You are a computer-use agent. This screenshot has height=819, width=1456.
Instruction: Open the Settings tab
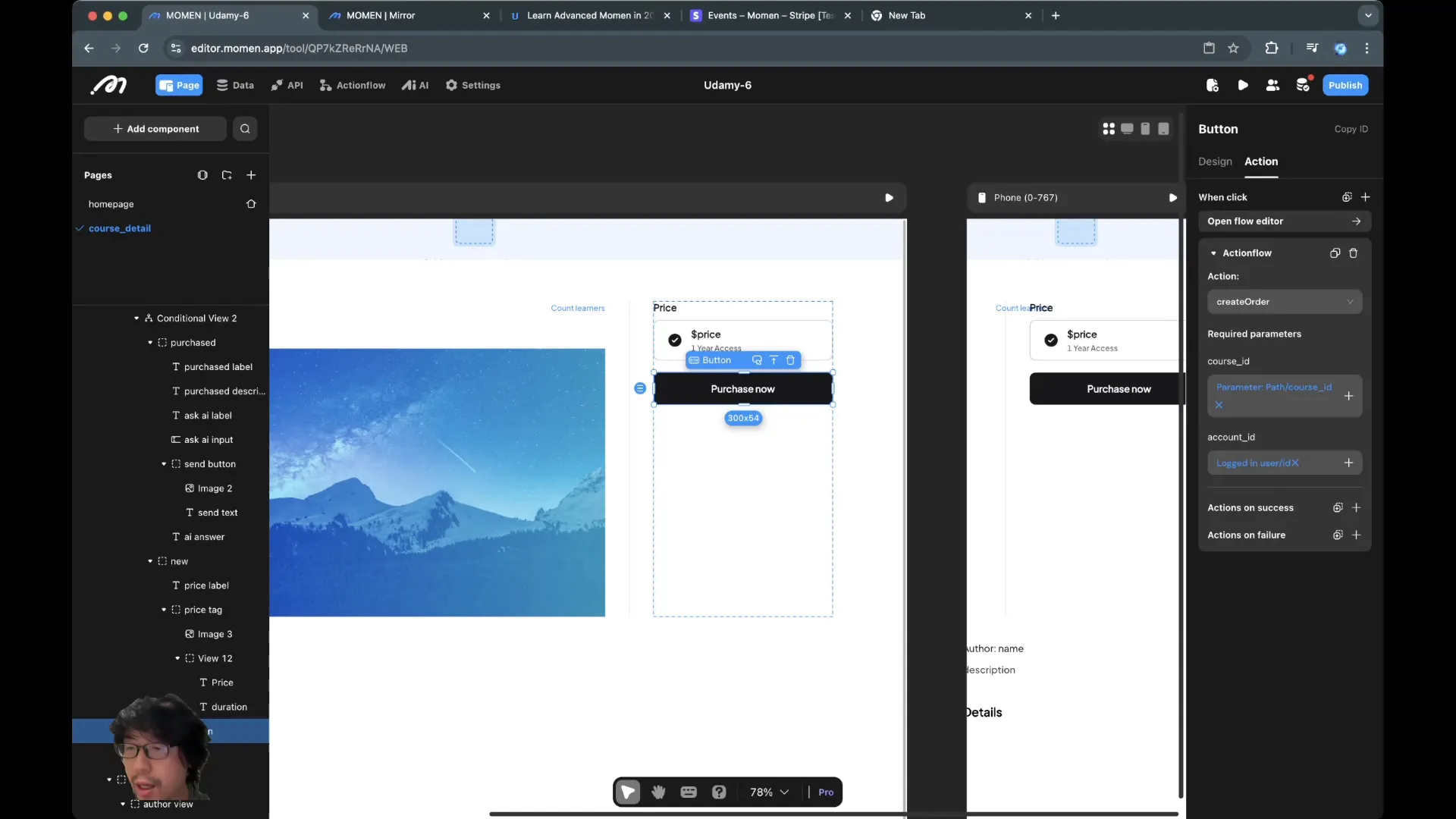(x=473, y=85)
